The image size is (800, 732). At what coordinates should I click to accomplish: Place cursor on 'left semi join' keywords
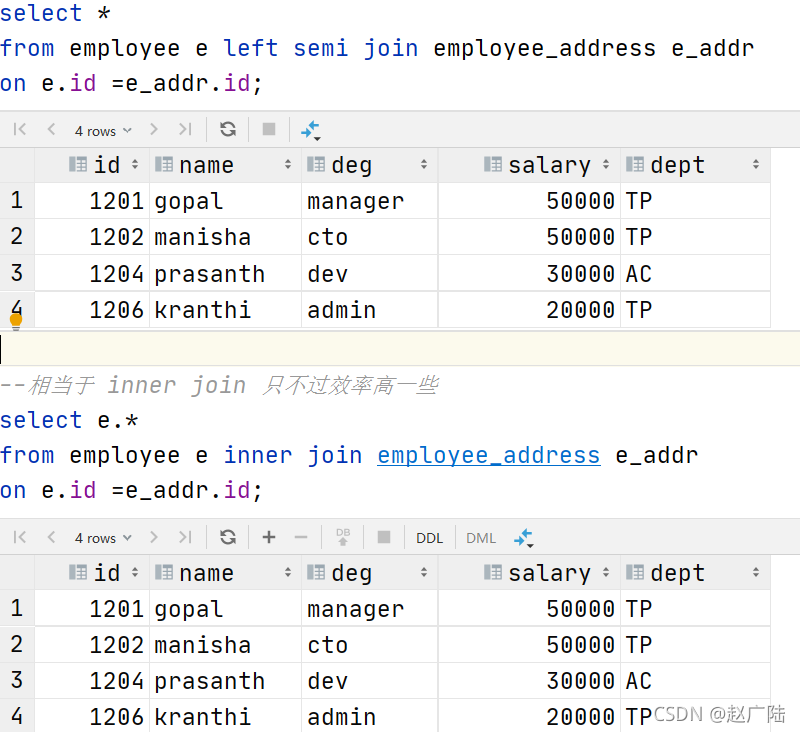(321, 48)
